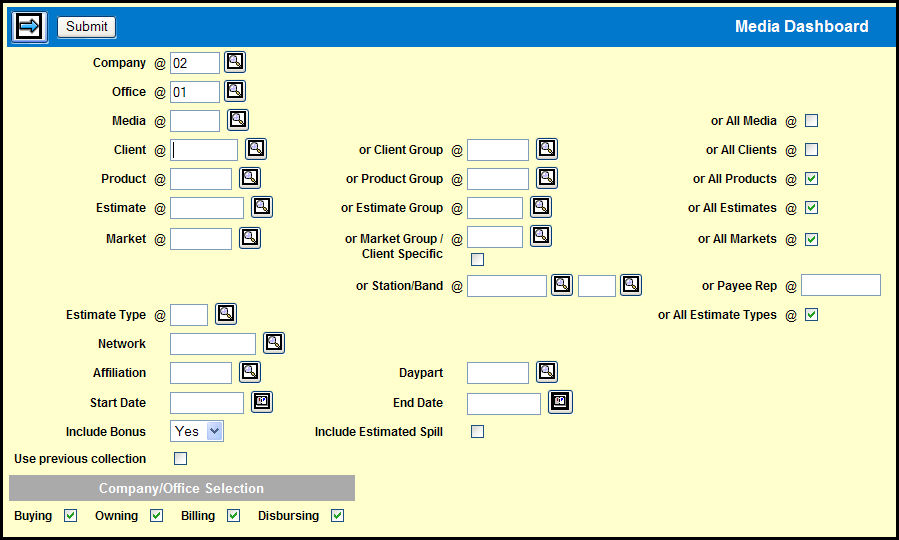Open the Company lookup magnifier icon
Image resolution: width=899 pixels, height=540 pixels.
[x=234, y=62]
